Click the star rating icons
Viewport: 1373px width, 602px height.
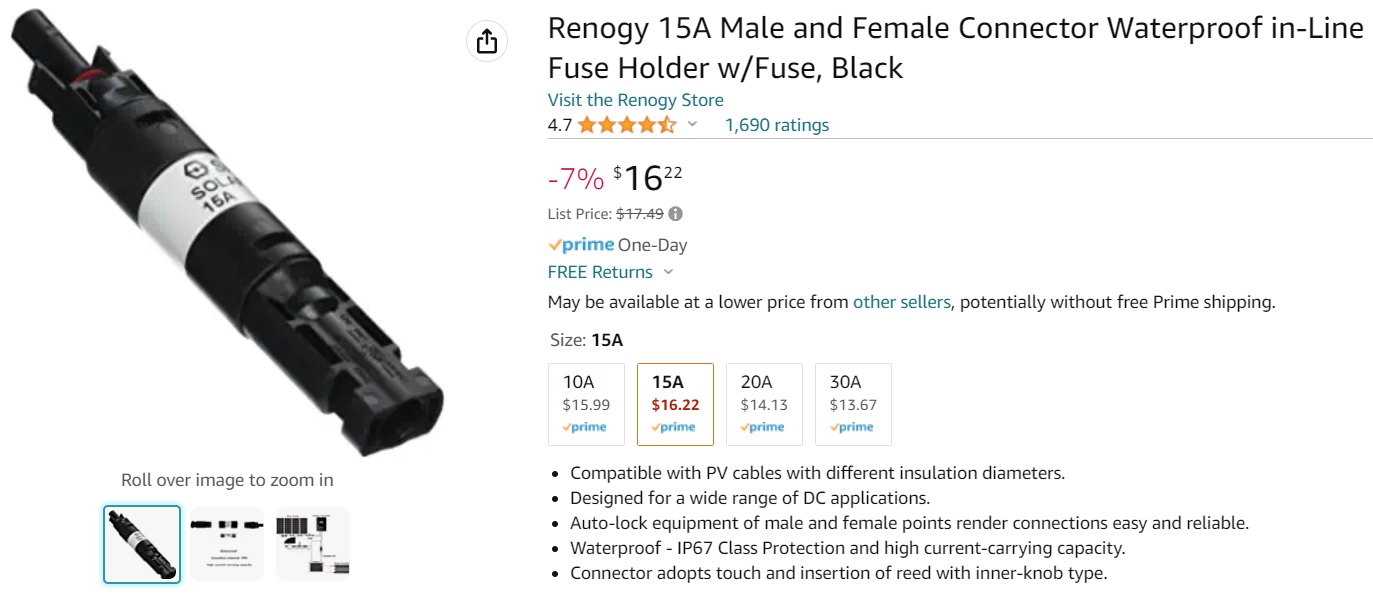coord(626,125)
